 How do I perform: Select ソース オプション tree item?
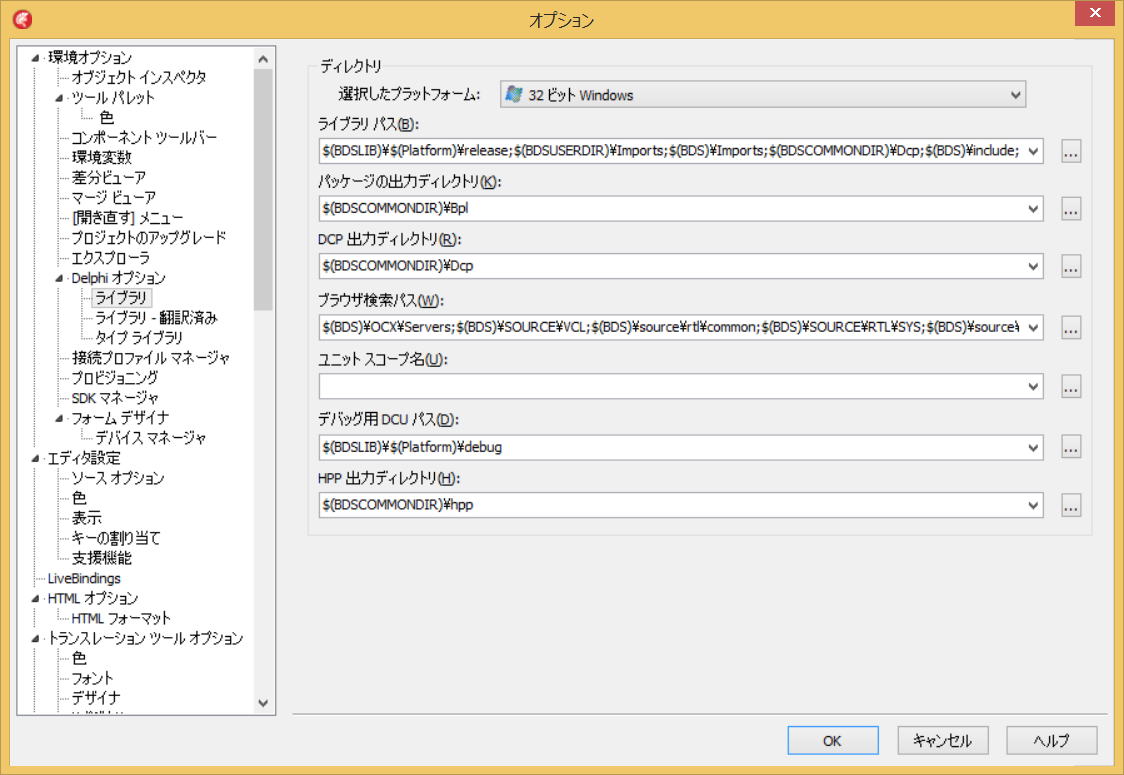(x=118, y=478)
